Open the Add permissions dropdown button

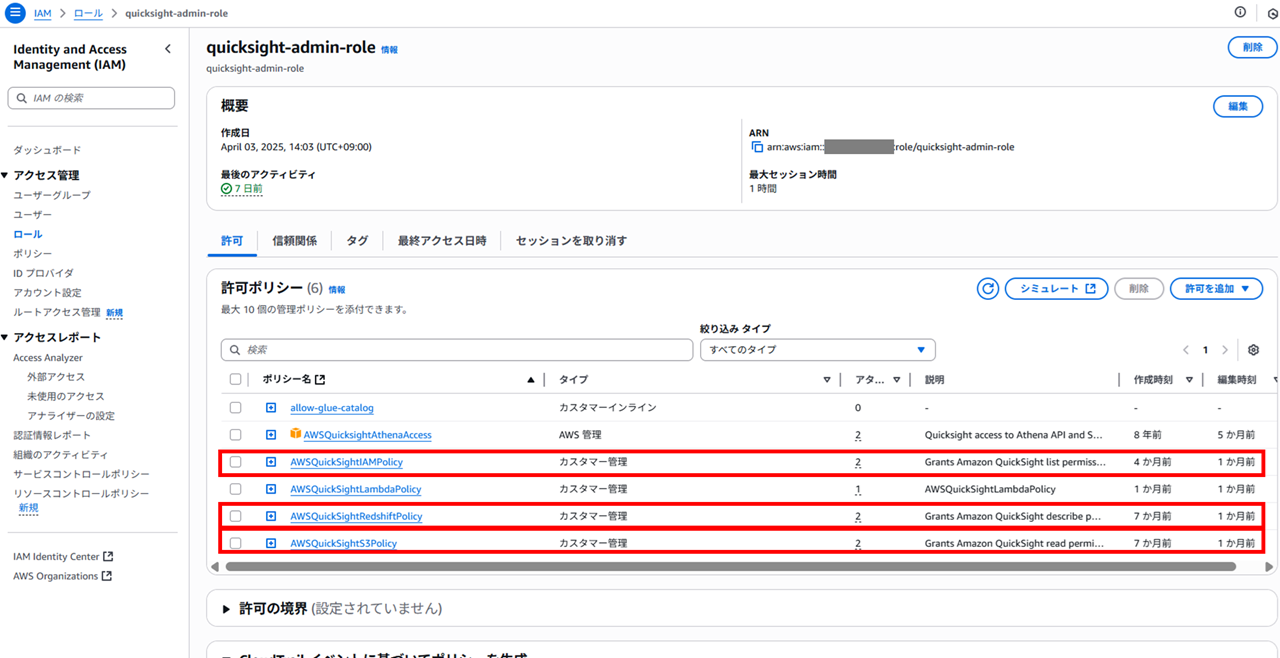tap(1216, 289)
